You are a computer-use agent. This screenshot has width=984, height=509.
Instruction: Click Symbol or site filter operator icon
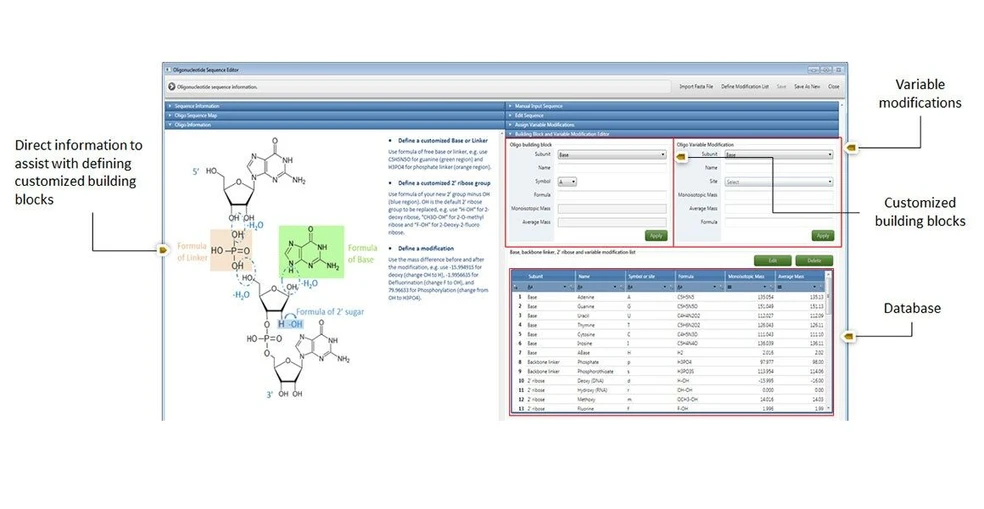(630, 287)
